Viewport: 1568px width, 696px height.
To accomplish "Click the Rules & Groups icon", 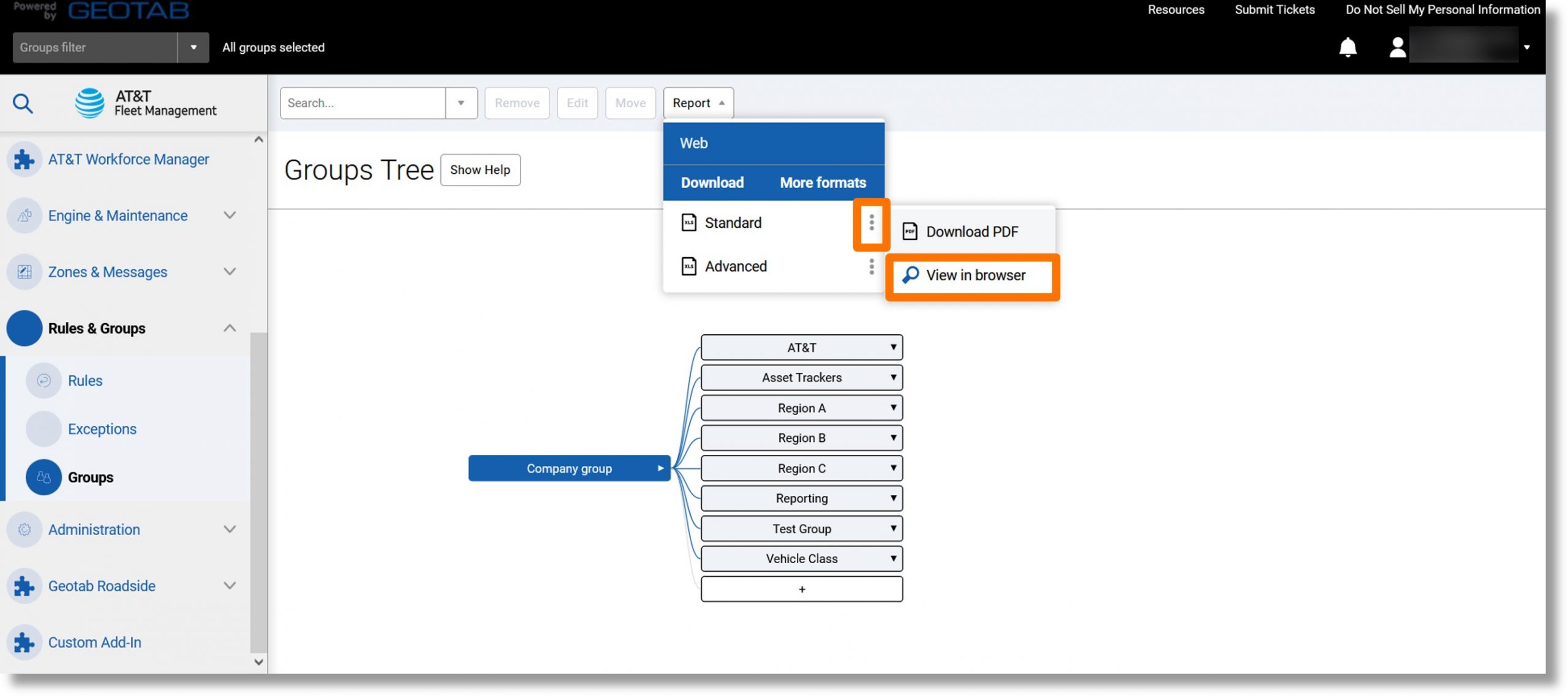I will click(24, 328).
